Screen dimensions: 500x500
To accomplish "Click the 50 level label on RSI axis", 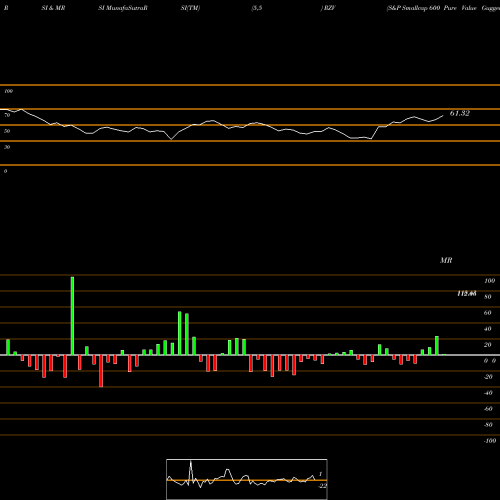I will coord(7,131).
